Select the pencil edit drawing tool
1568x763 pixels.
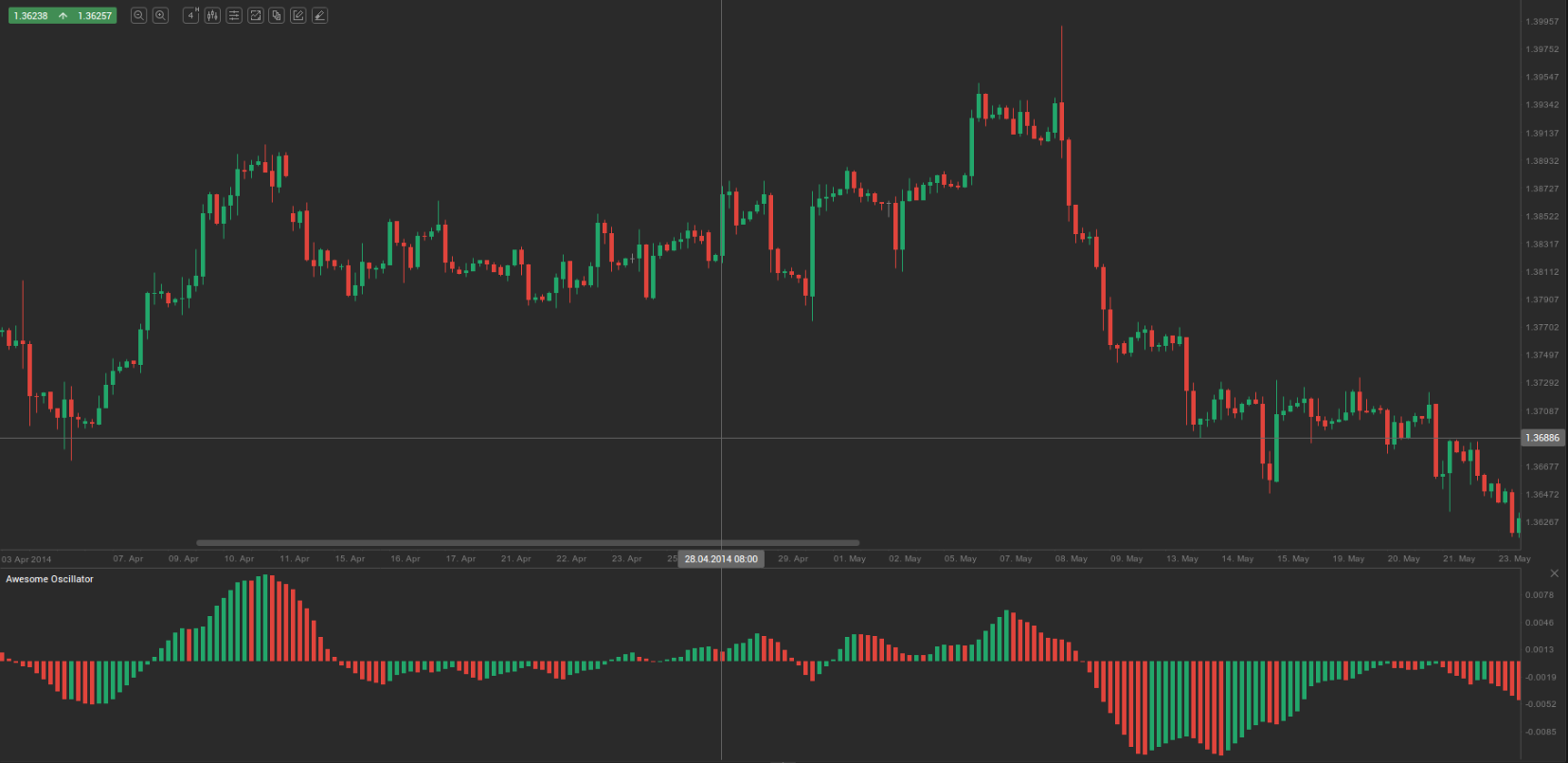298,15
